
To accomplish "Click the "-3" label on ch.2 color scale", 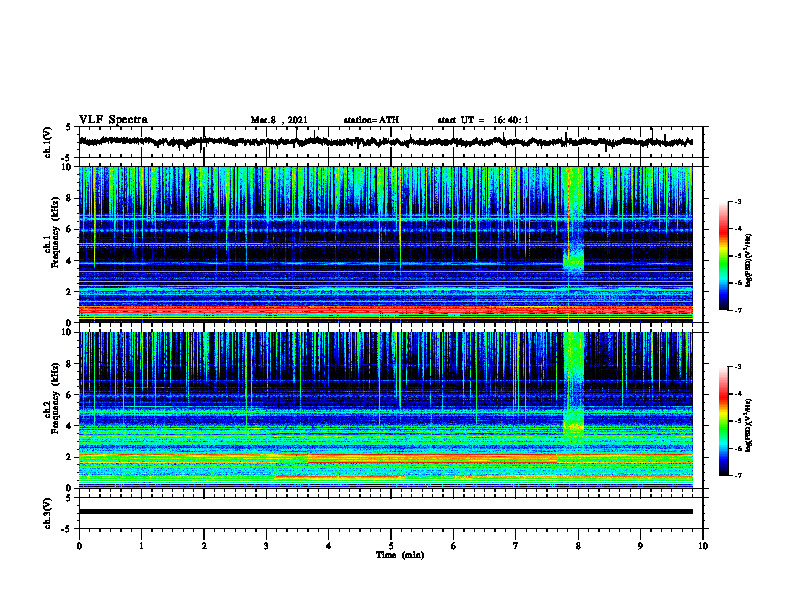I will pyautogui.click(x=737, y=367).
